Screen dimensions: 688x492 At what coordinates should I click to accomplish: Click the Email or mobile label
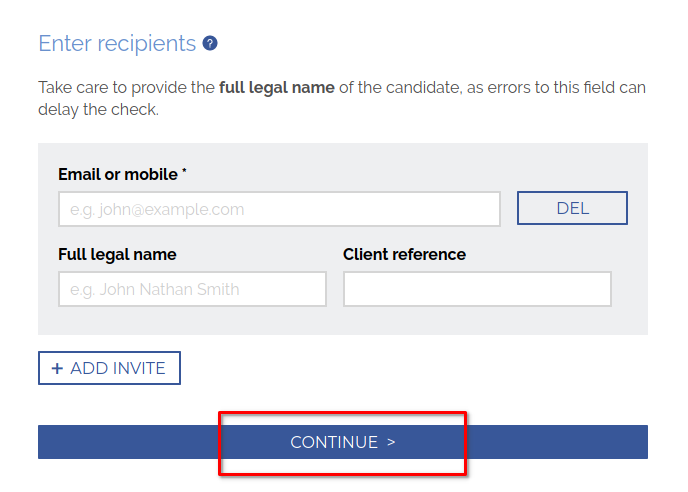coord(117,174)
